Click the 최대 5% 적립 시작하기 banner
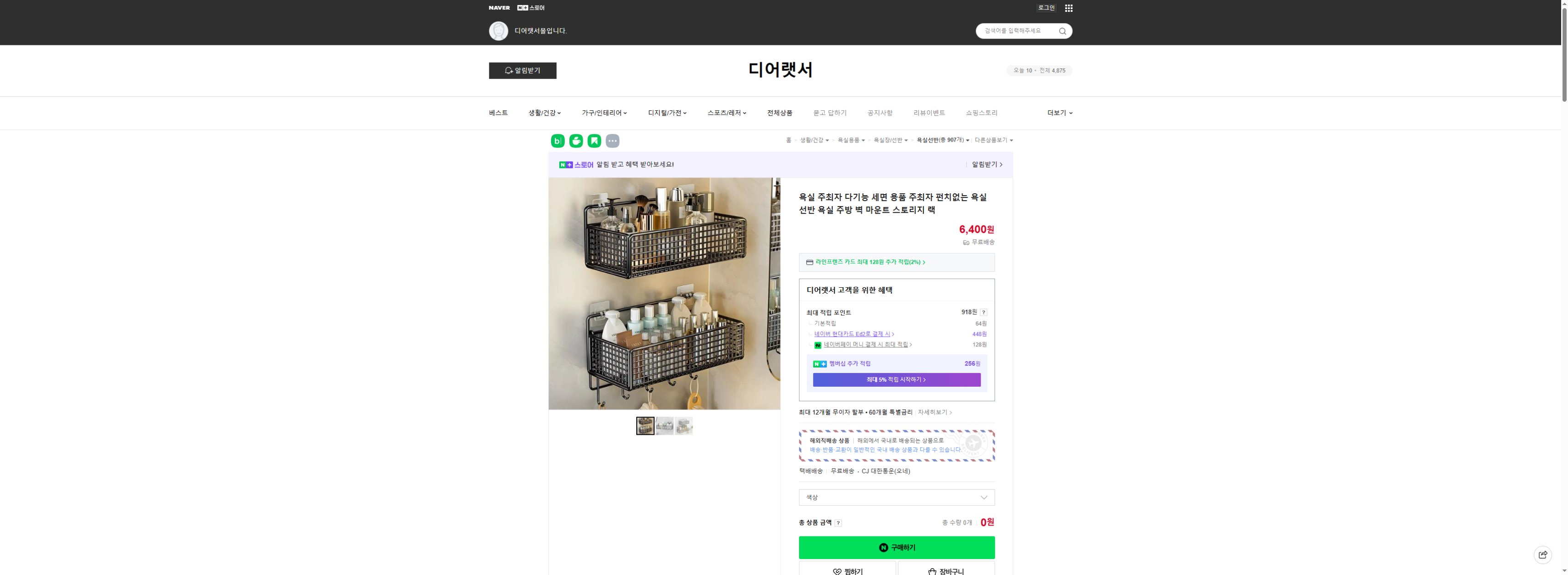 [x=896, y=379]
